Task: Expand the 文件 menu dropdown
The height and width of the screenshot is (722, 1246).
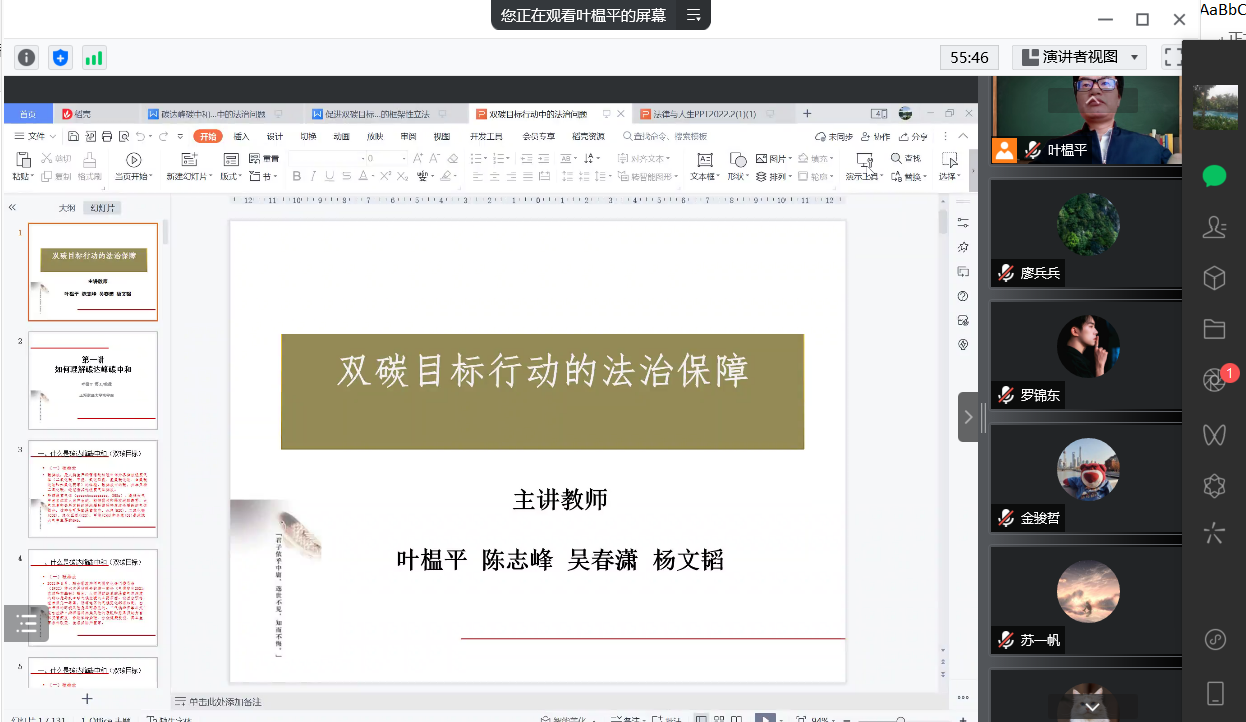Action: (37, 136)
